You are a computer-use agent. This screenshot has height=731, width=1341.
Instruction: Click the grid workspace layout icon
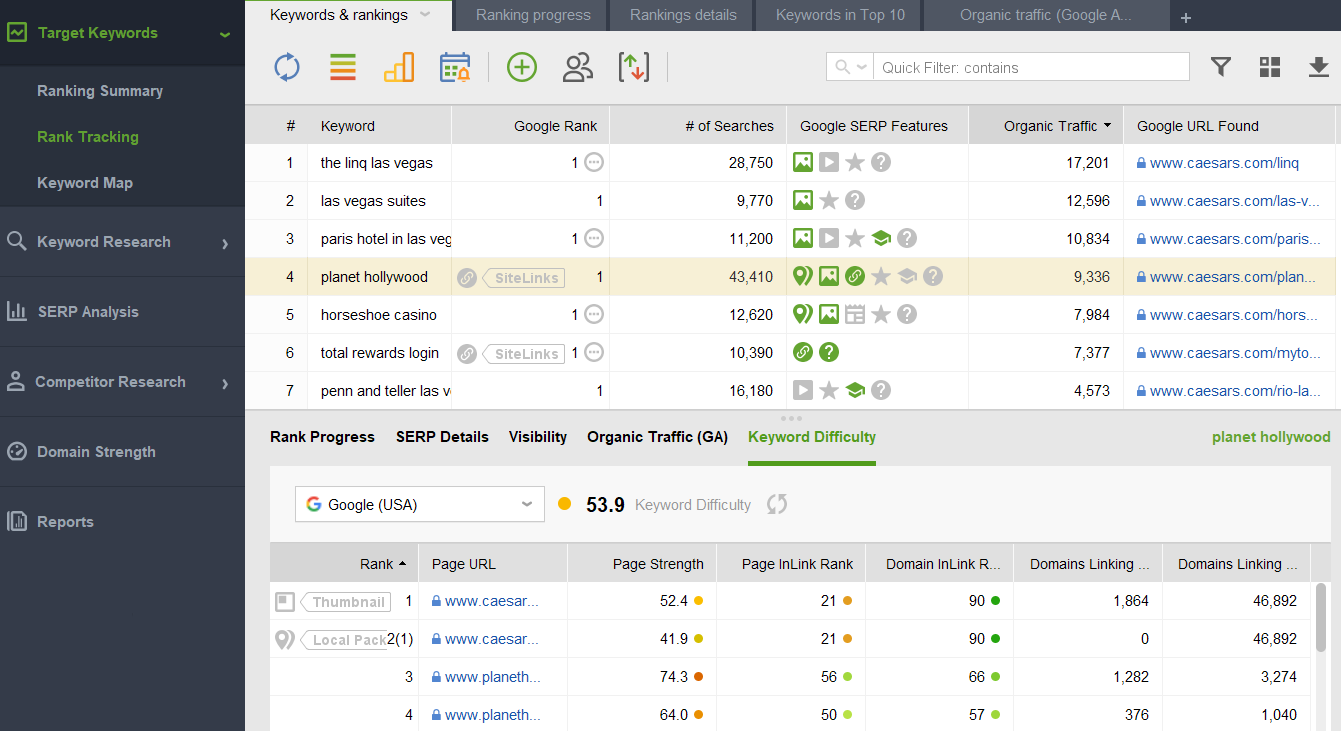(x=1270, y=67)
